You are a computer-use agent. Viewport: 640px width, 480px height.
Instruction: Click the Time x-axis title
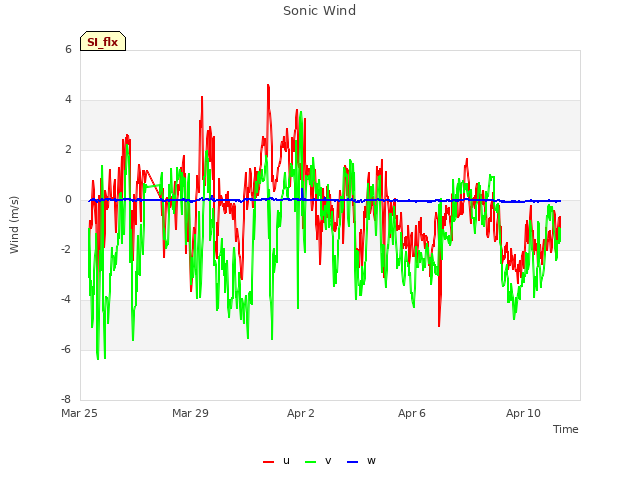[x=565, y=429]
